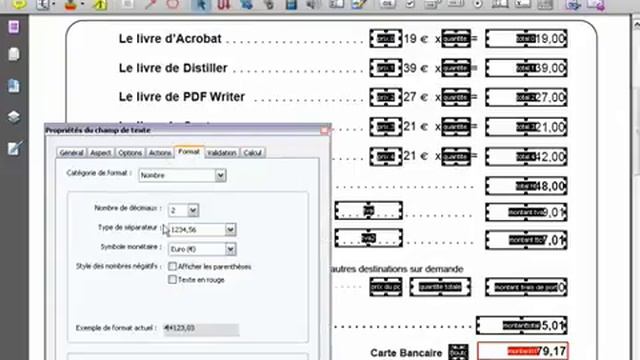Select total field showing 42,00
This screenshot has width=640, height=360.
pyautogui.click(x=526, y=156)
